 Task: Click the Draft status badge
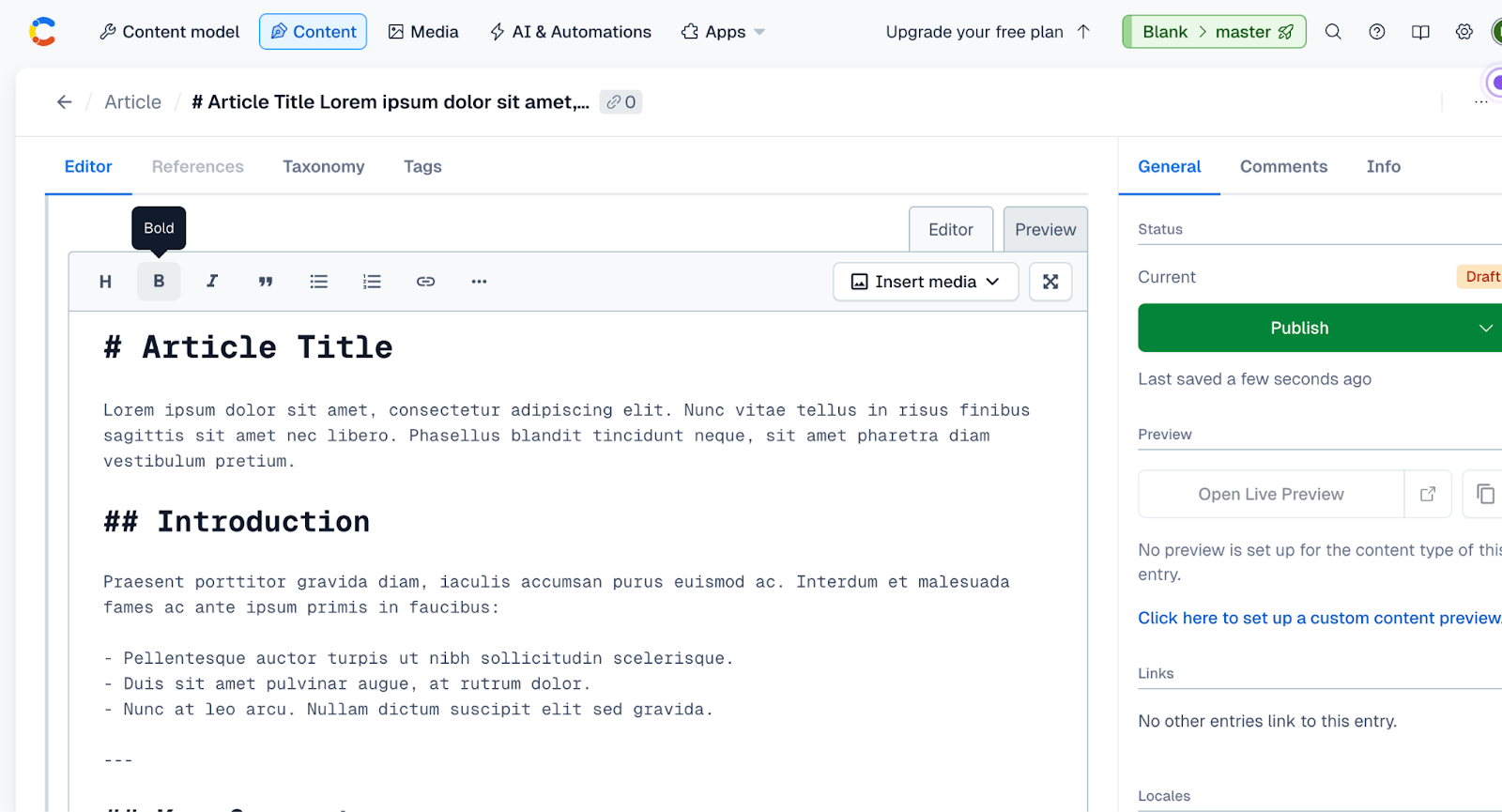[x=1481, y=277]
